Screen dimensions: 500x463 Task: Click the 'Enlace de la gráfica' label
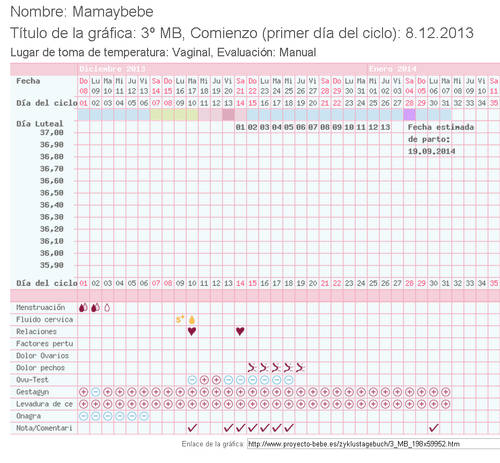click(x=212, y=444)
